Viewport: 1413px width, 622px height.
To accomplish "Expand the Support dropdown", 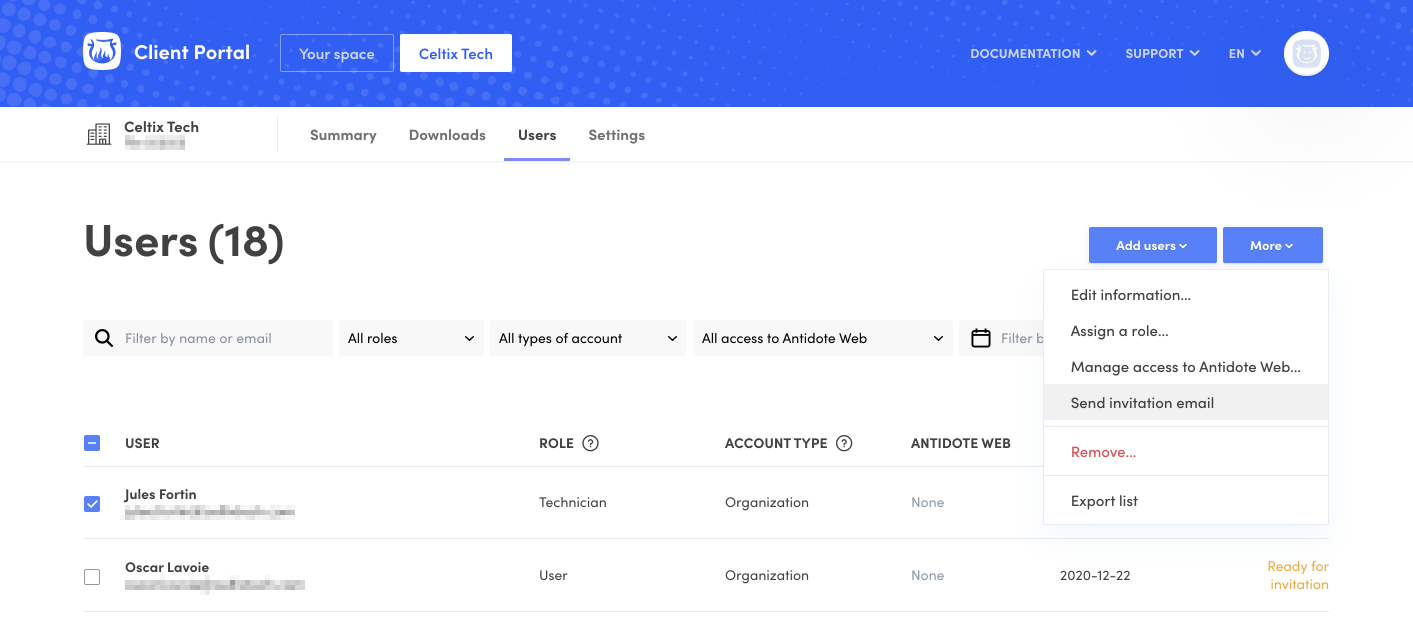I will coord(1162,54).
